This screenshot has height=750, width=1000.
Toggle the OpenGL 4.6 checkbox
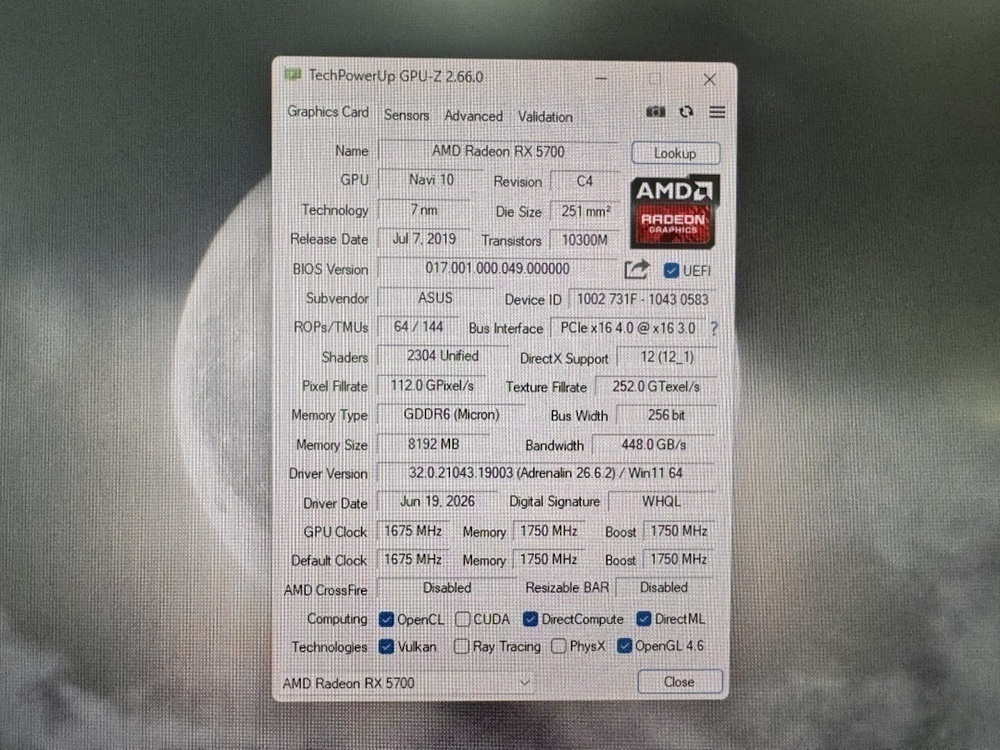click(624, 646)
